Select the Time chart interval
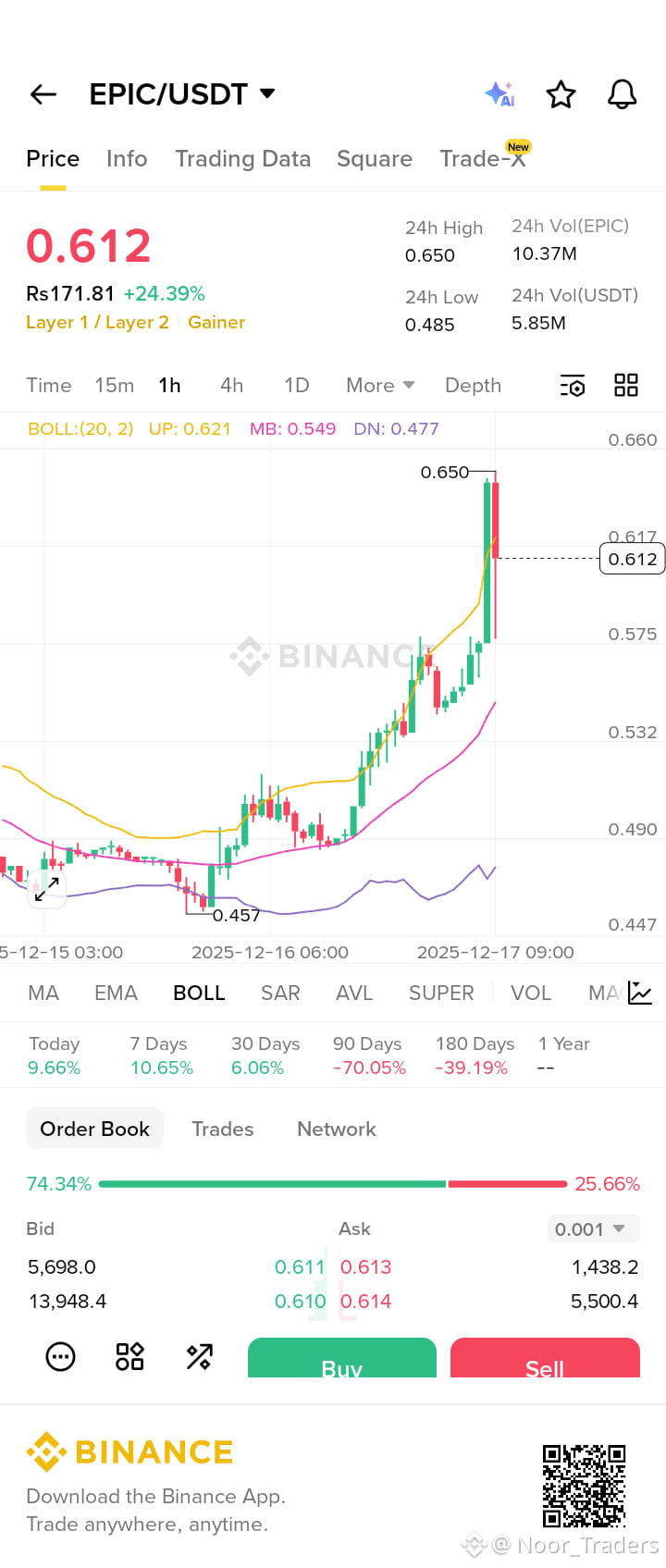666x1568 pixels. [49, 386]
